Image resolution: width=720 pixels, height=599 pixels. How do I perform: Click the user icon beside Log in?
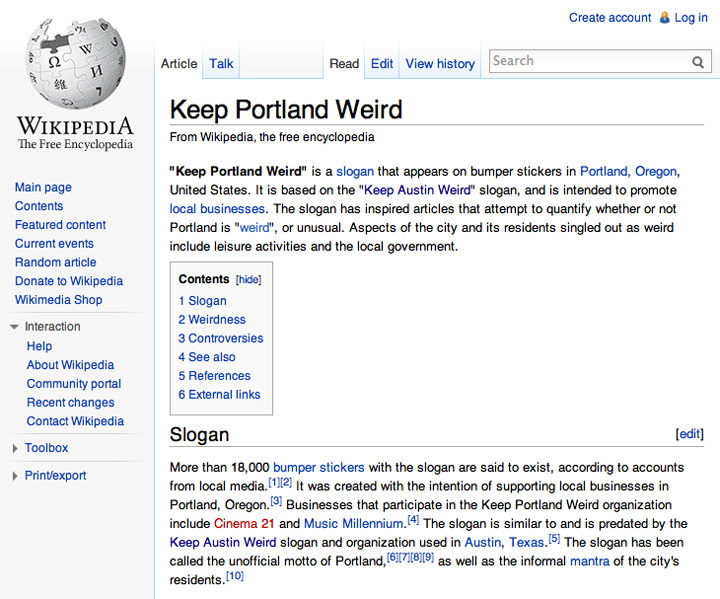[664, 17]
